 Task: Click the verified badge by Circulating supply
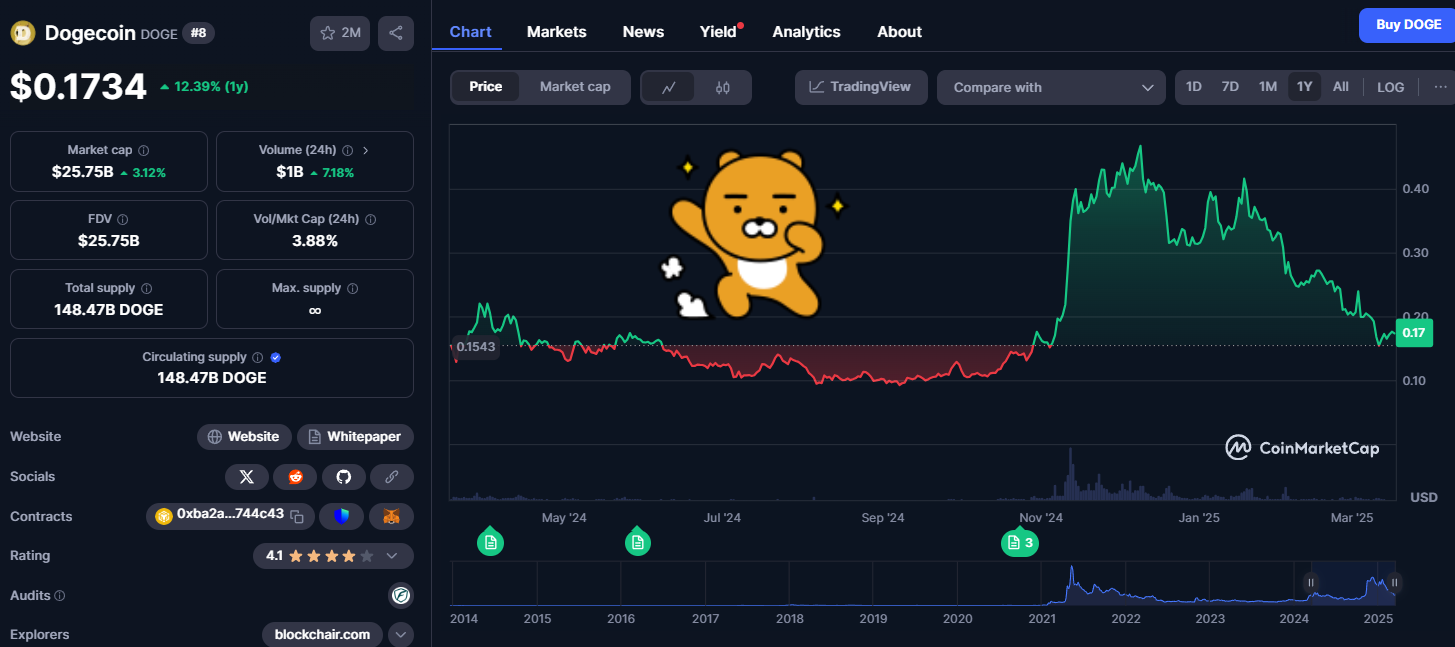coord(276,357)
